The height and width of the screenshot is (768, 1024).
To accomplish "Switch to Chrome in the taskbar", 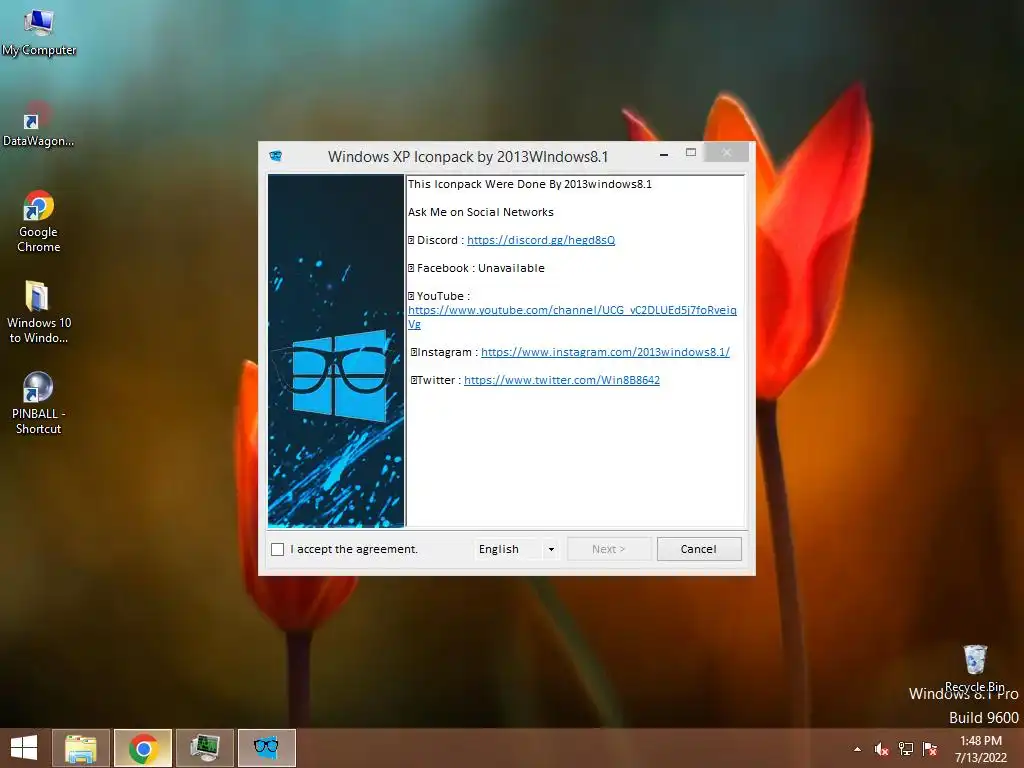I will (x=143, y=748).
